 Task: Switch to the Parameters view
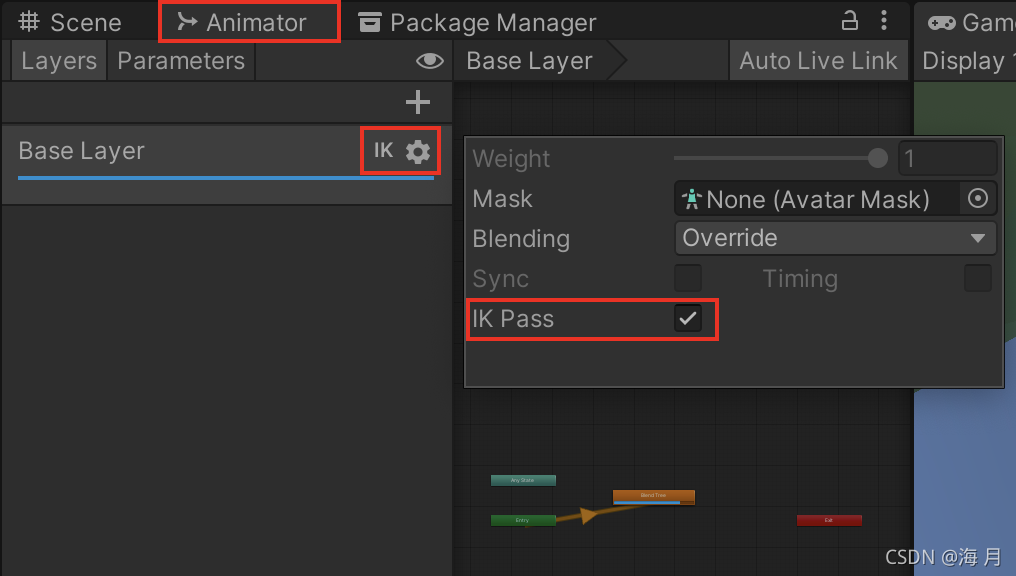(x=180, y=61)
